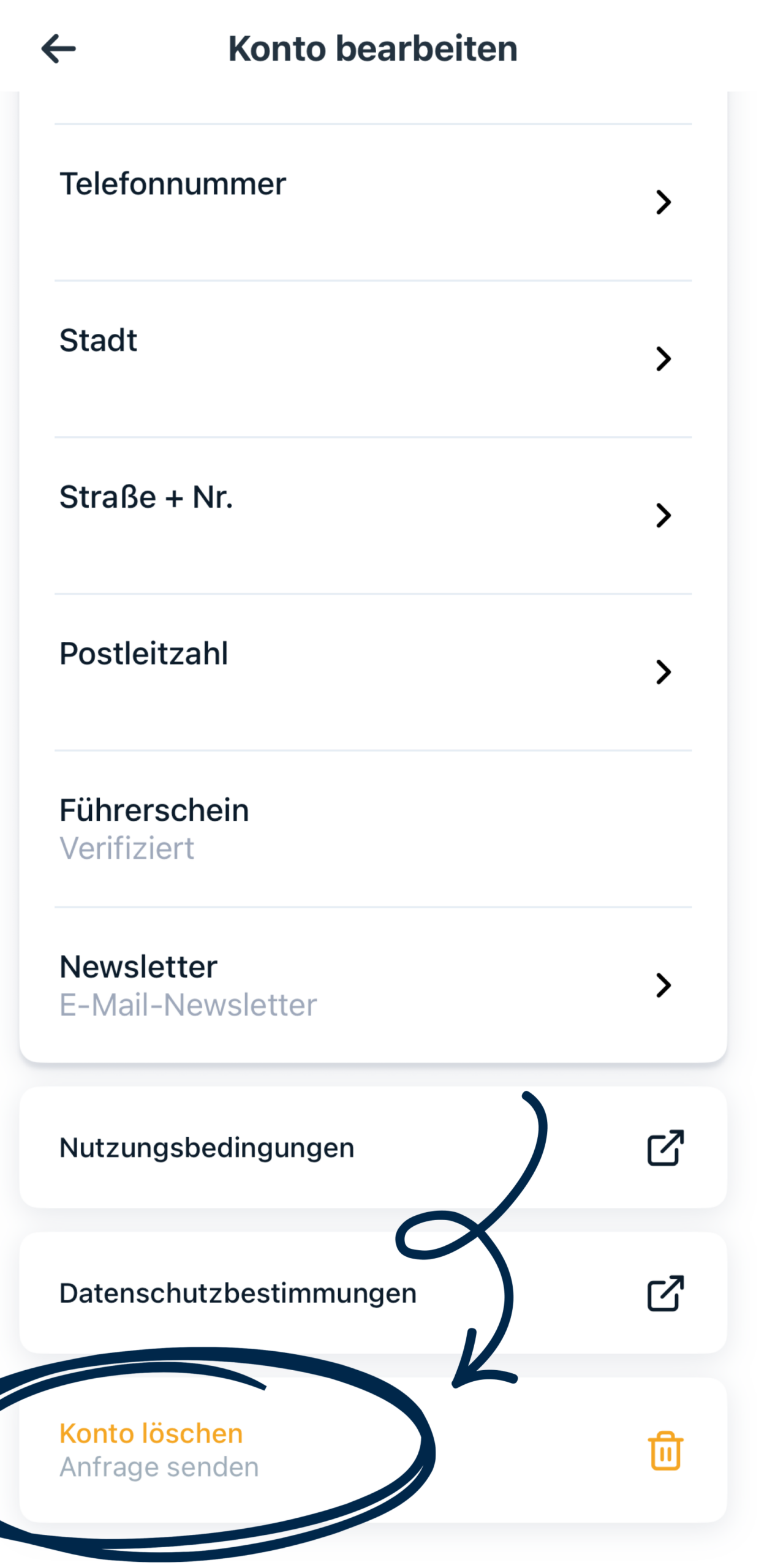This screenshot has height=1568, width=767.
Task: Select the Stadt row label
Action: click(98, 341)
